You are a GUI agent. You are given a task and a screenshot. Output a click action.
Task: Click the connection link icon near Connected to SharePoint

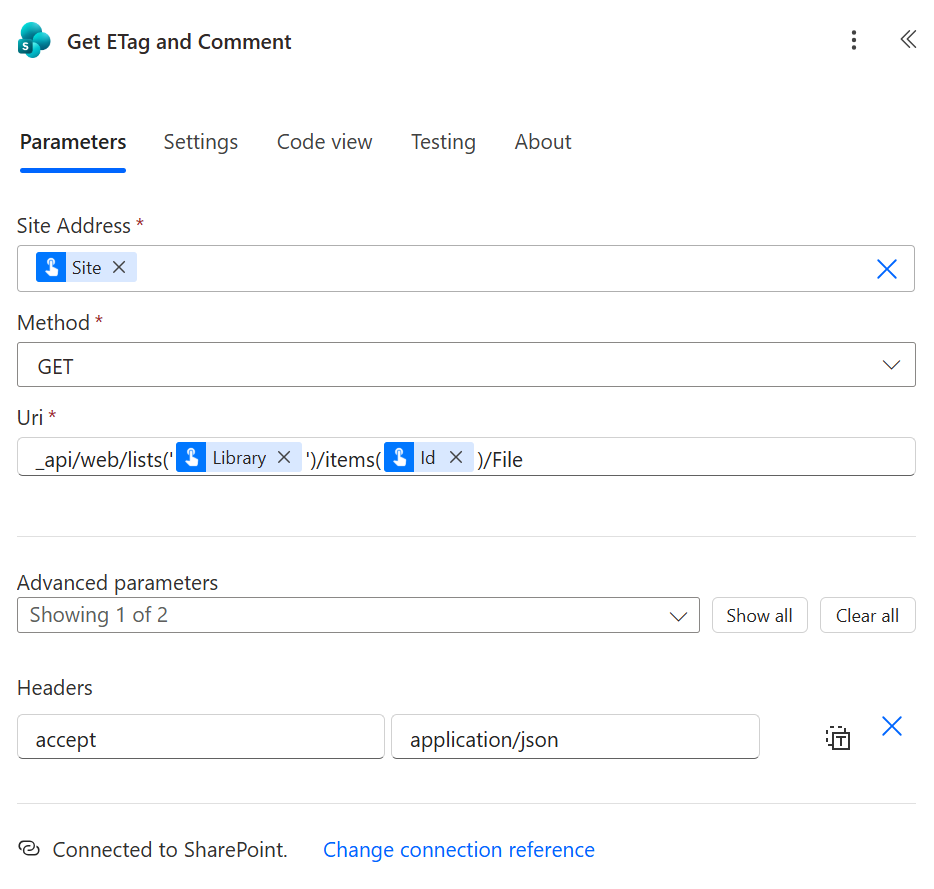27,849
